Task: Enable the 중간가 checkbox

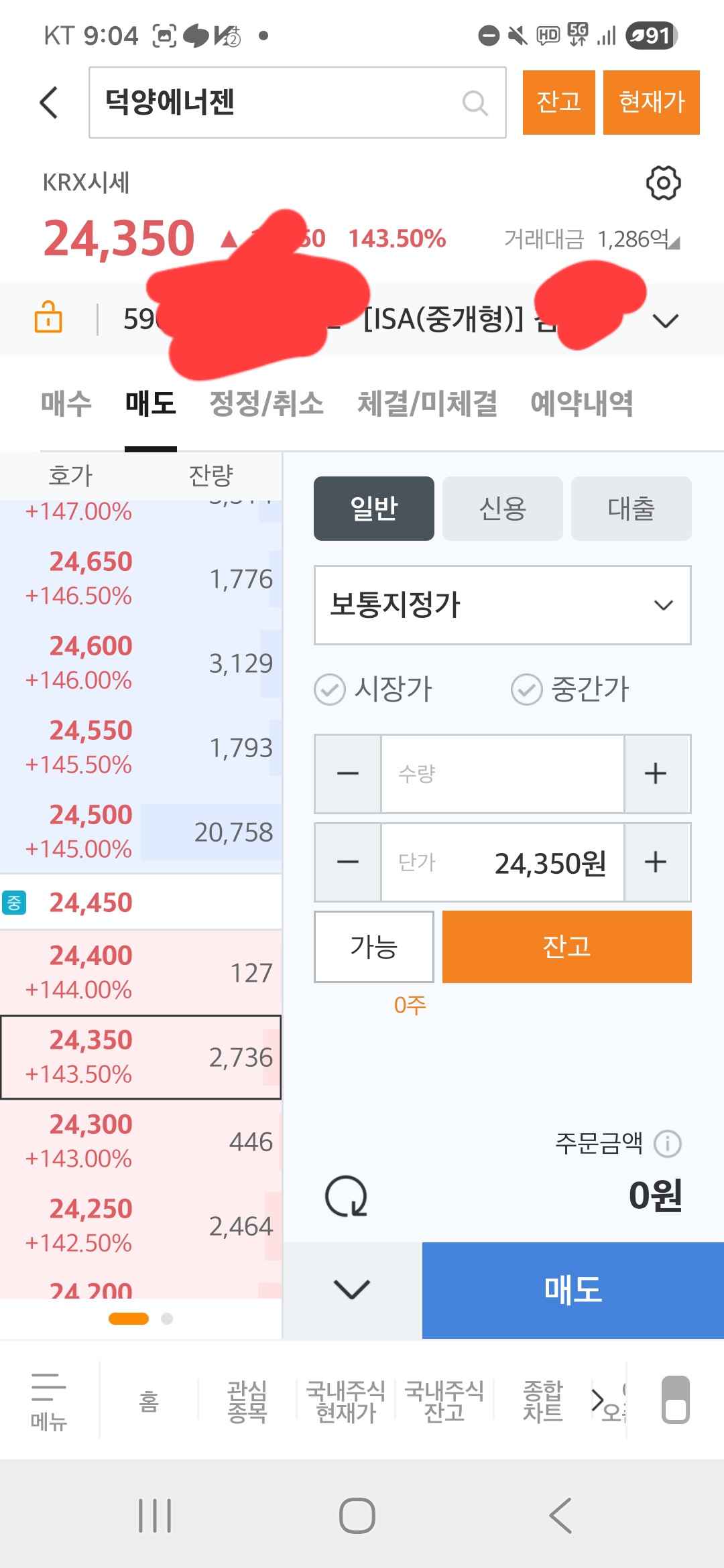Action: tap(527, 690)
